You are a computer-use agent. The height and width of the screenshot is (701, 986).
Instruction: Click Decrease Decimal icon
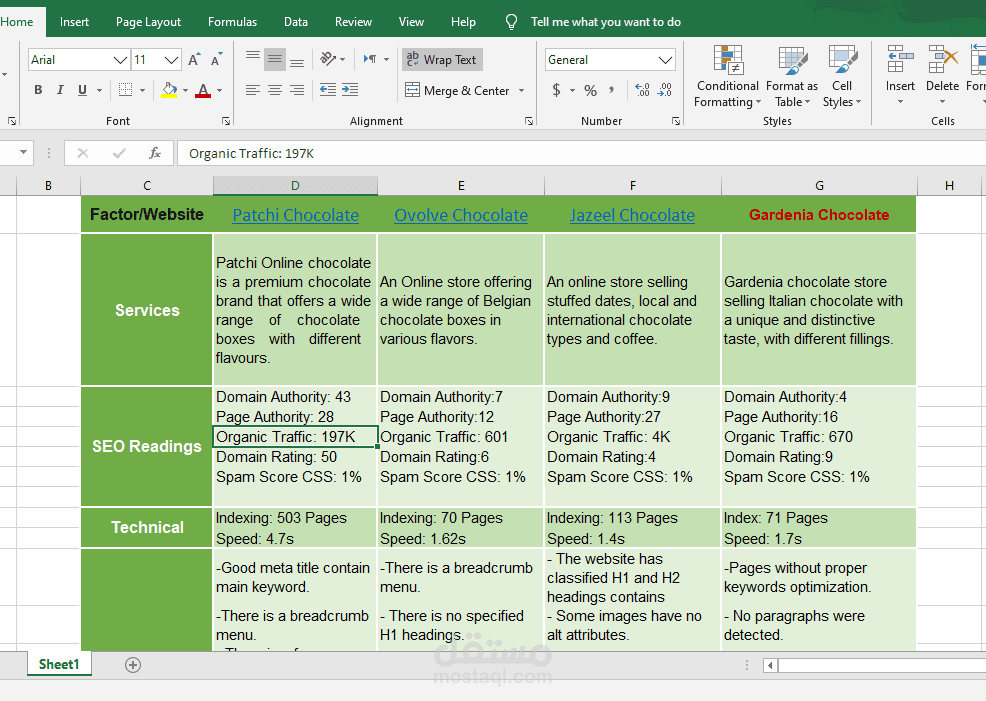coord(665,90)
